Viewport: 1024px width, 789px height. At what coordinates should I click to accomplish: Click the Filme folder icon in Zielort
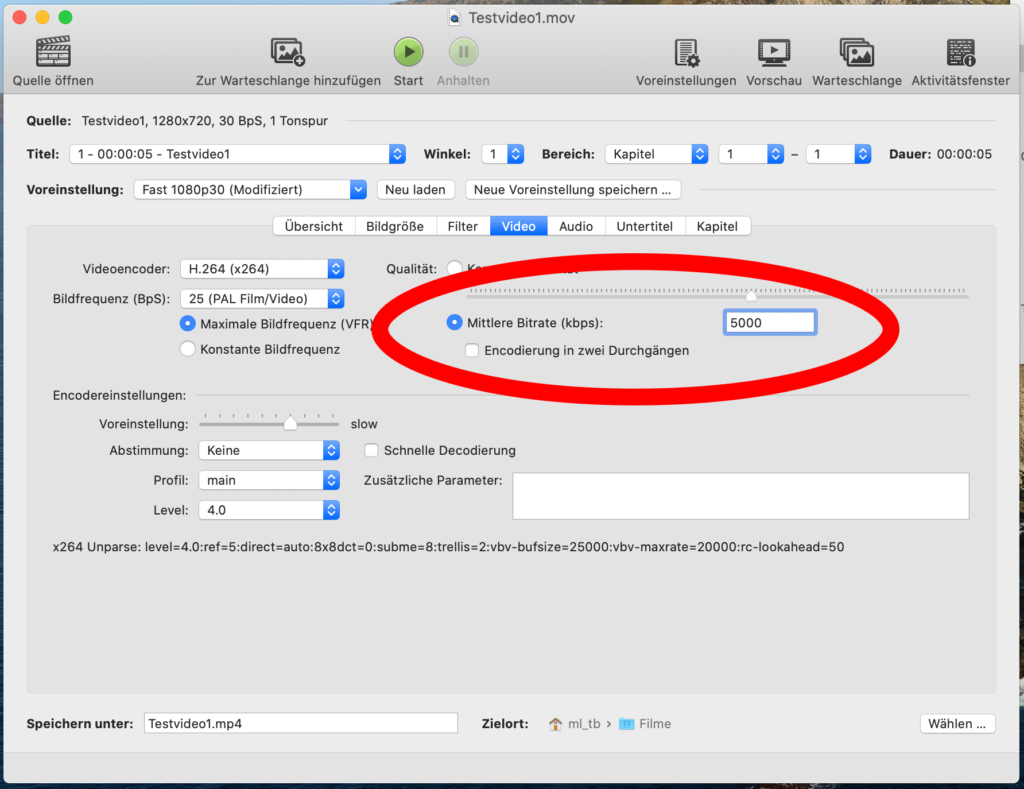click(626, 724)
